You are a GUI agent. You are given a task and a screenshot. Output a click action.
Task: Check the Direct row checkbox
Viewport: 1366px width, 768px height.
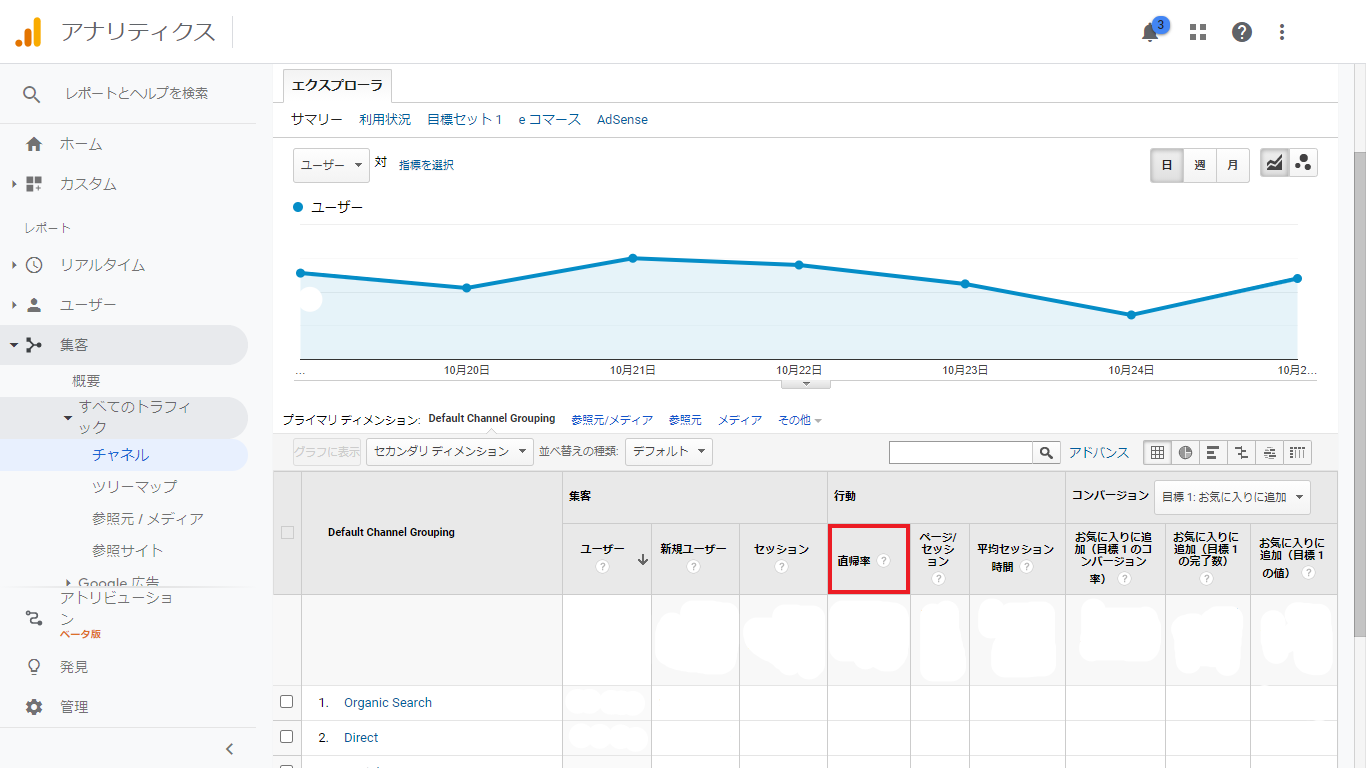click(x=287, y=737)
